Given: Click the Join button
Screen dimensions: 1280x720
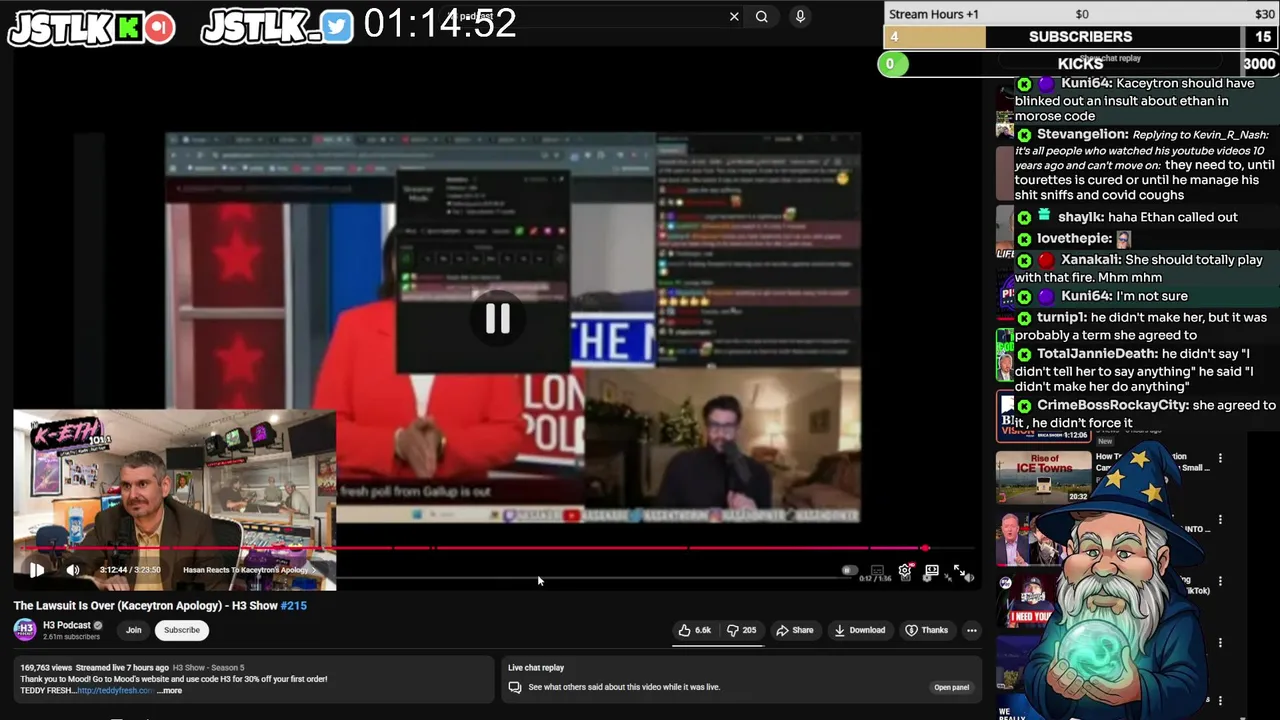Looking at the screenshot, I should tap(133, 630).
